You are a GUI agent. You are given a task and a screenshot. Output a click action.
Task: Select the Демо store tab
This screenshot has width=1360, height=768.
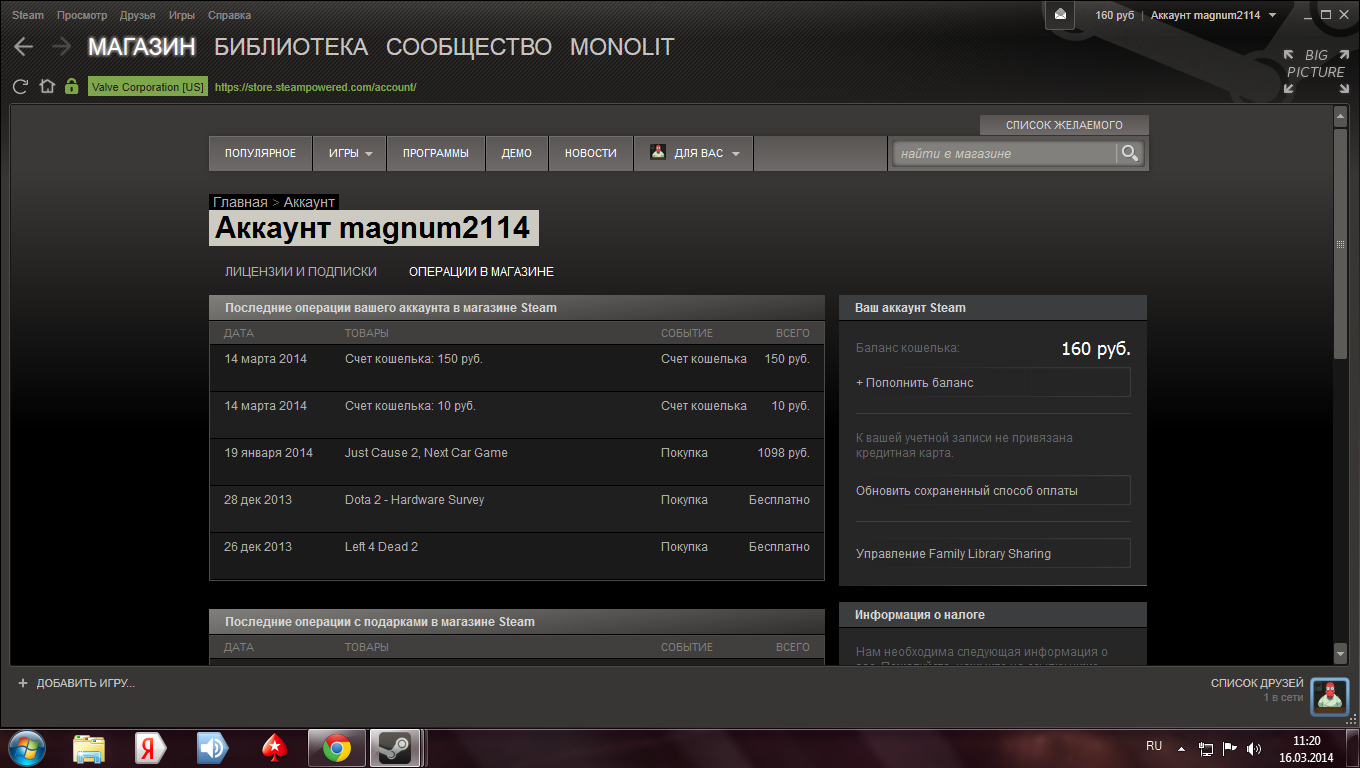click(517, 153)
